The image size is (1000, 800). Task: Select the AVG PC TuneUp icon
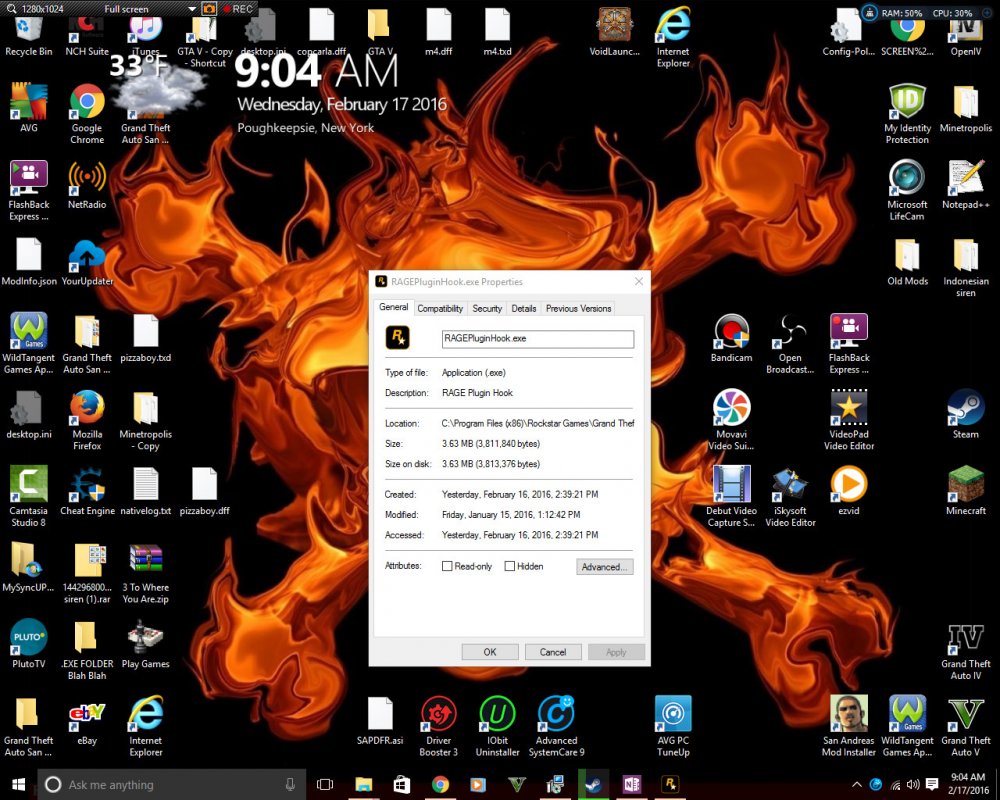click(x=673, y=727)
